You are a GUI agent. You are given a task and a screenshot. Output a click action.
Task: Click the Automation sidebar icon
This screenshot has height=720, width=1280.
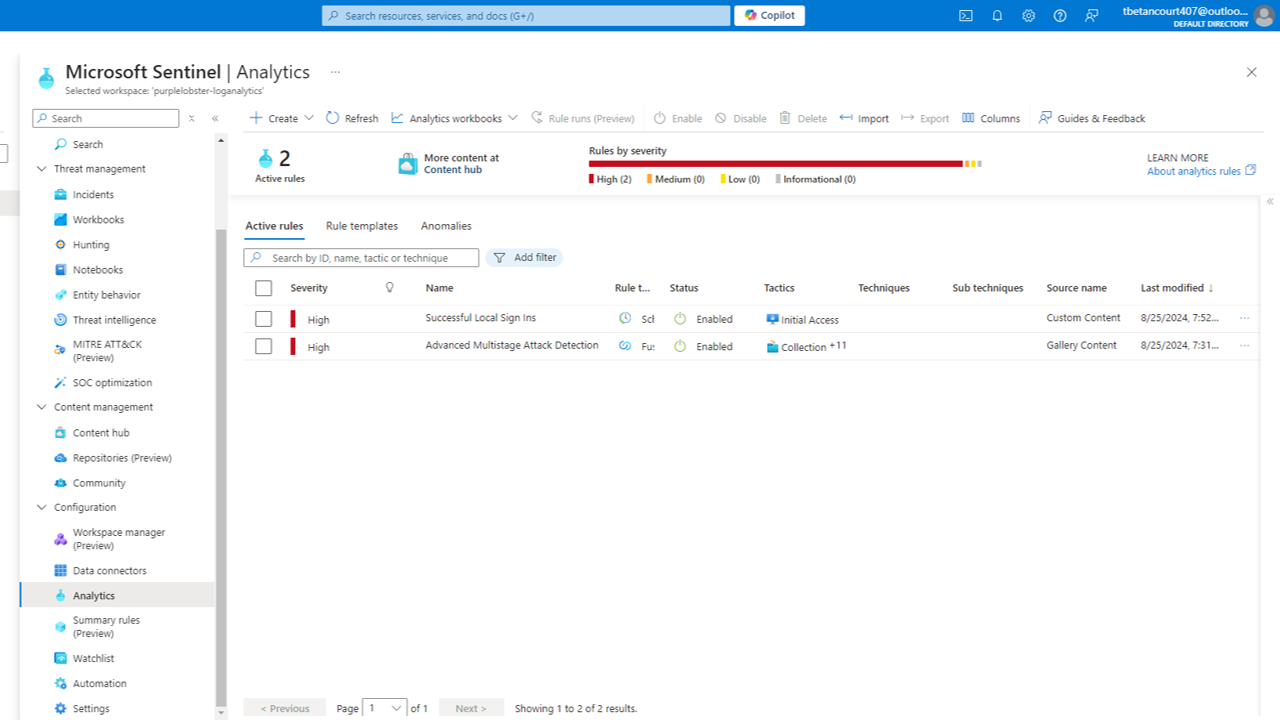click(x=61, y=683)
